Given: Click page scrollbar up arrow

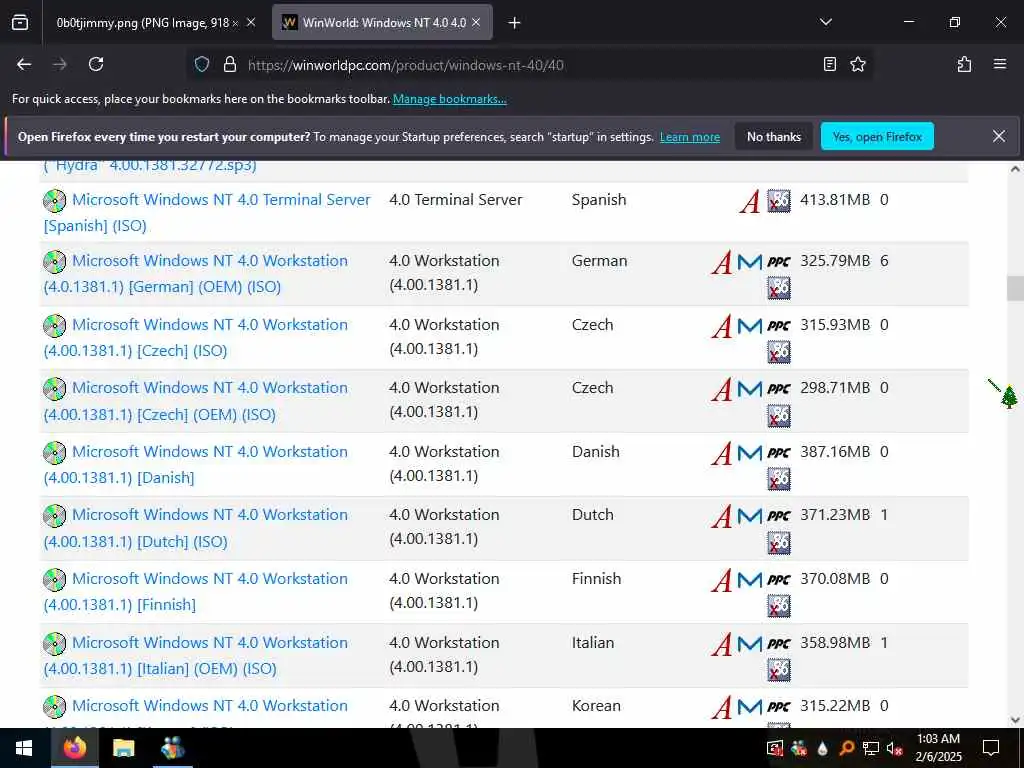Looking at the screenshot, I should (1015, 168).
